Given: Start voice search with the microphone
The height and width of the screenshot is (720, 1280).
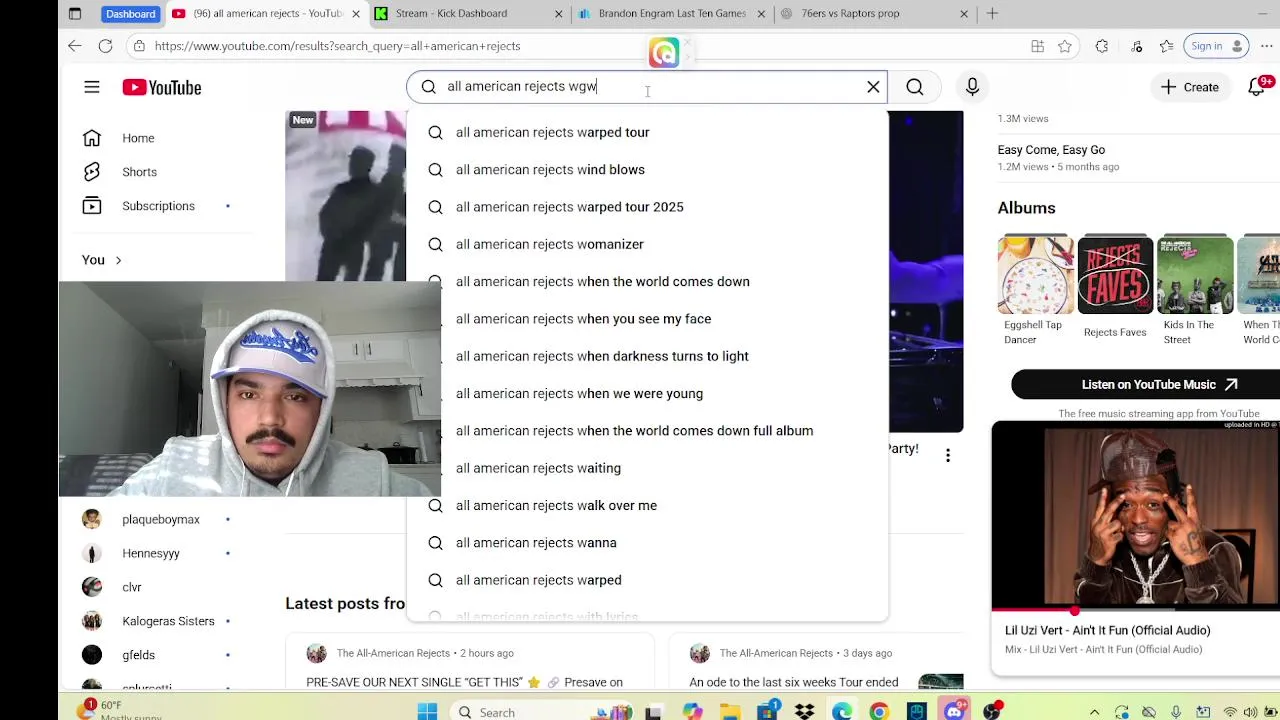Looking at the screenshot, I should [972, 87].
